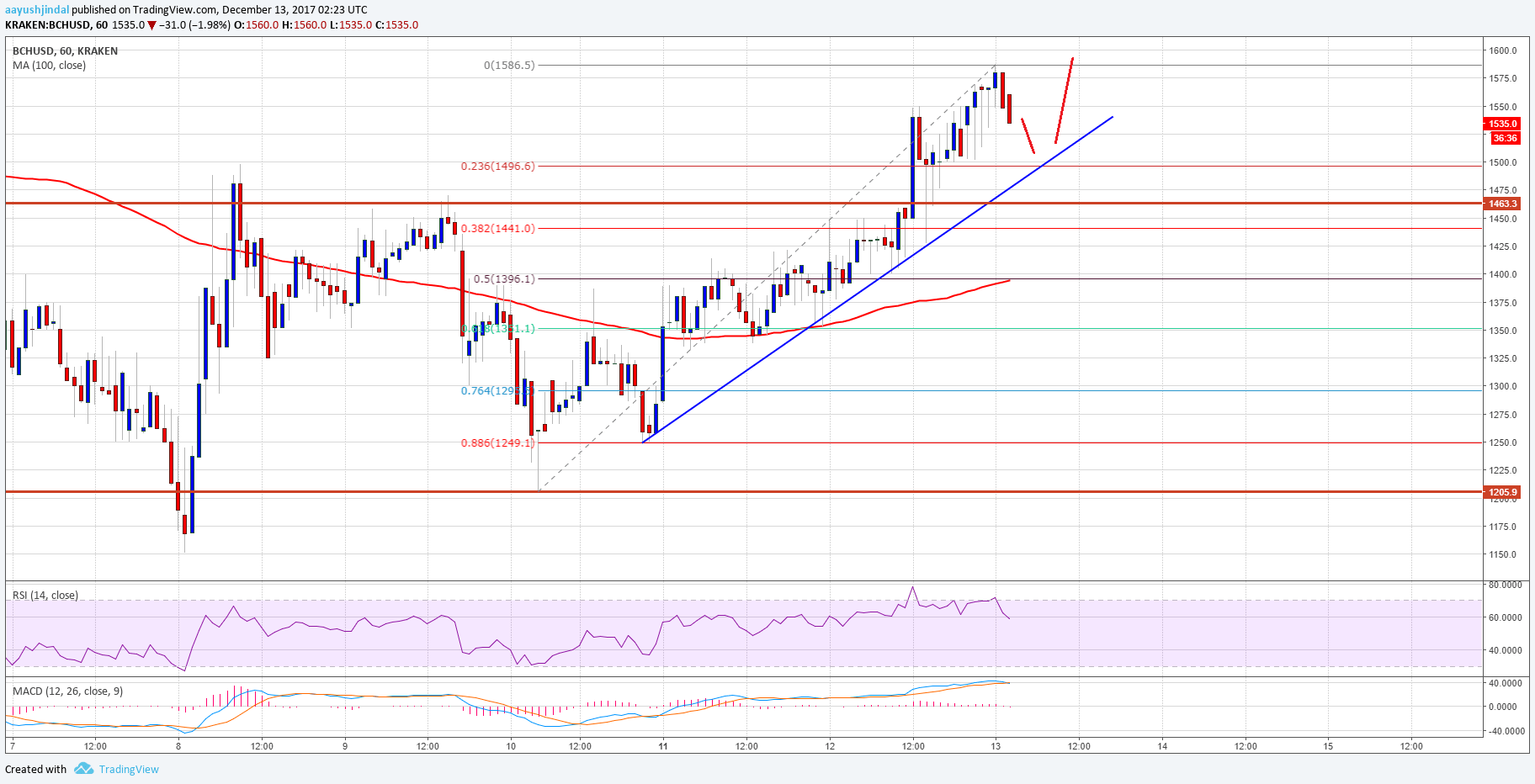1535x784 pixels.
Task: Select the MACD (12, 26, close, 9) label
Action: [x=67, y=691]
